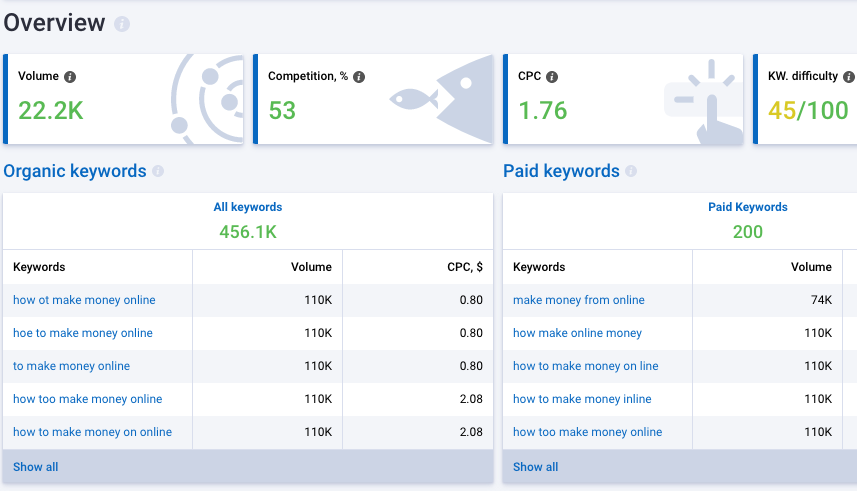Viewport: 857px width, 491px height.
Task: Open keyword 'to make money online'
Action: (72, 366)
